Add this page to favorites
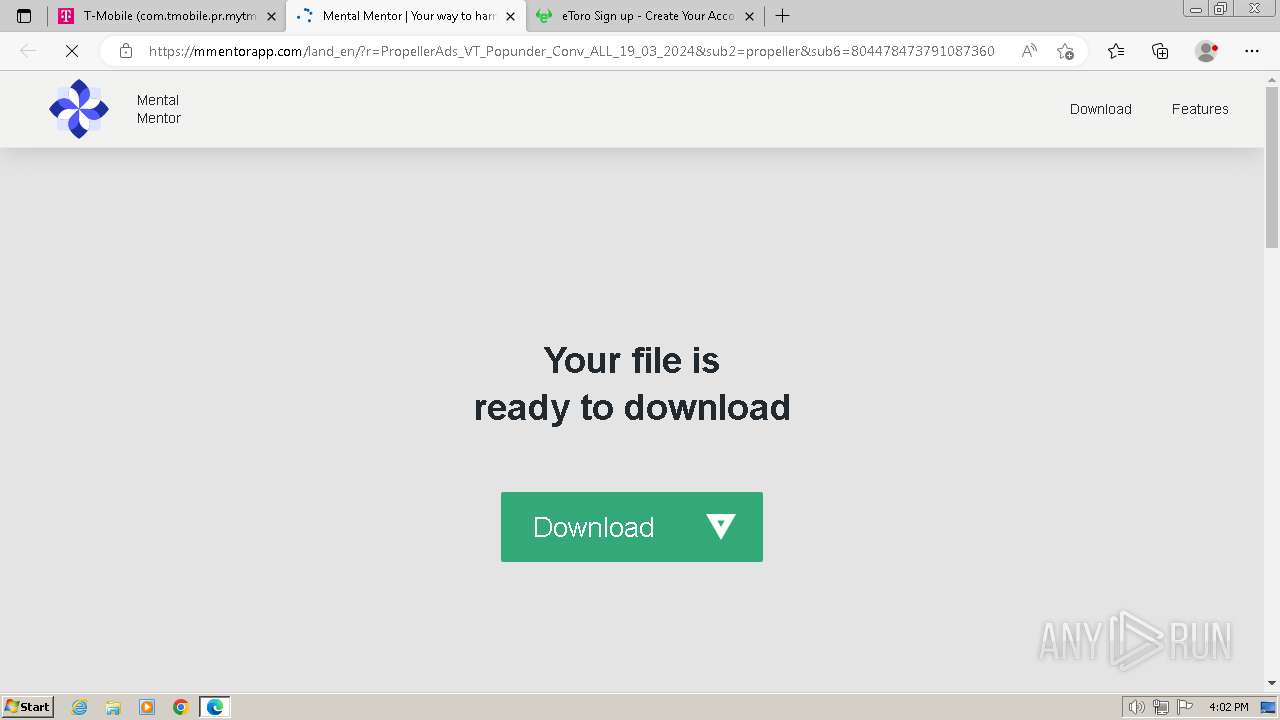Screen dimensions: 1280x720 click(1065, 51)
